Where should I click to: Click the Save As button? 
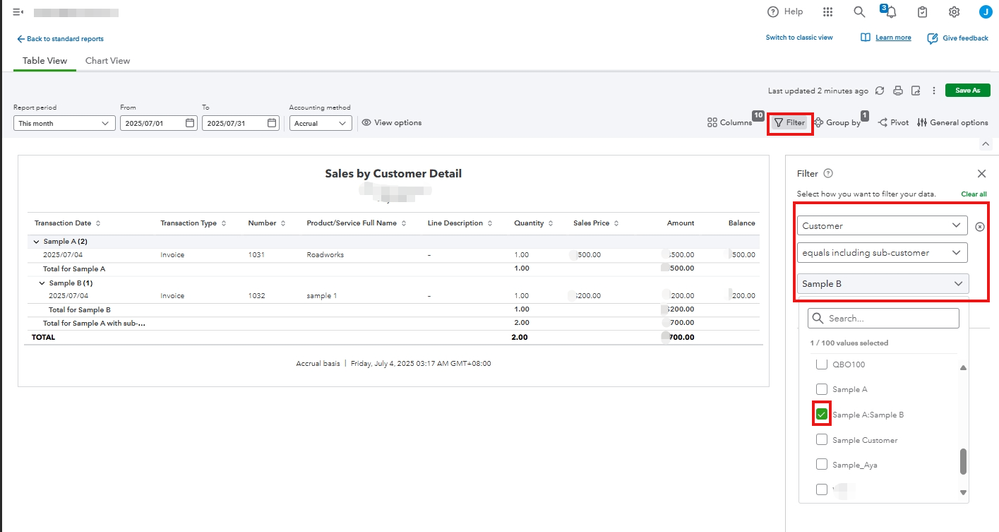(x=967, y=90)
